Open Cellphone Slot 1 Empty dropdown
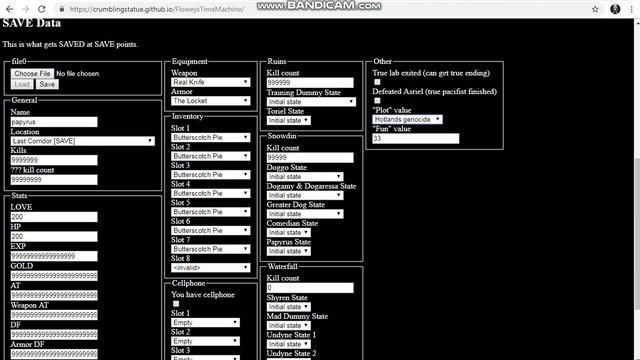The width and height of the screenshot is (640, 360). tap(205, 322)
